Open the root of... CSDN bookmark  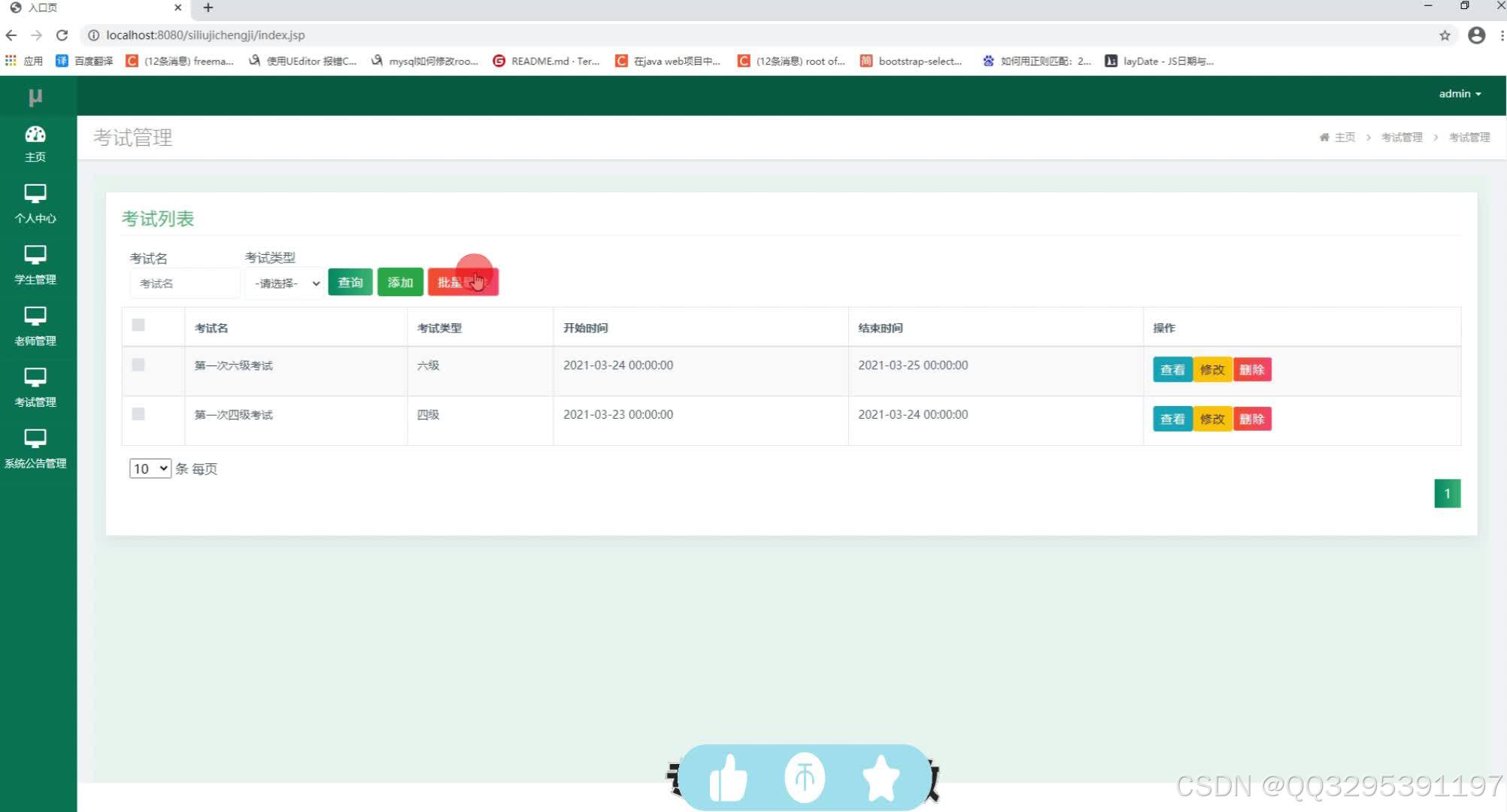coord(791,61)
